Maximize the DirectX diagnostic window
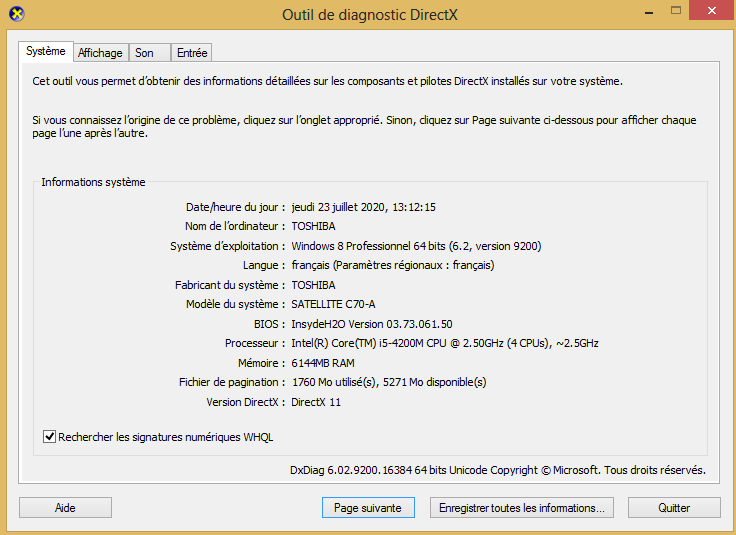 (676, 10)
